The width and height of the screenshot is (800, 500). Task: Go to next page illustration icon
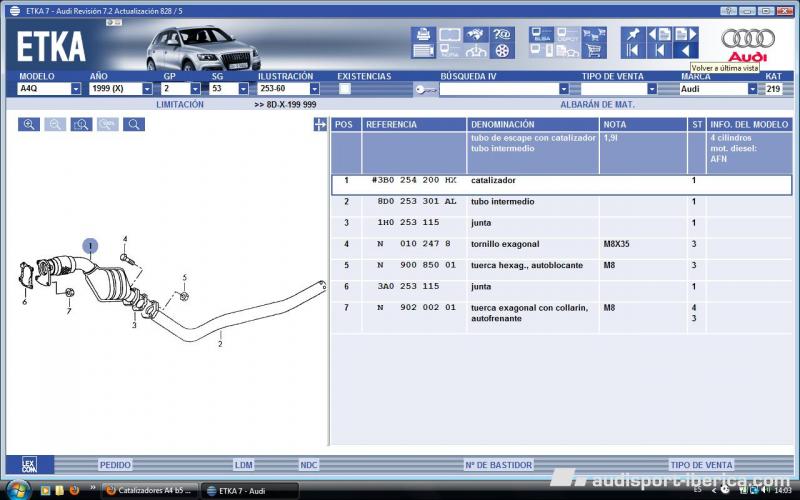[x=686, y=34]
